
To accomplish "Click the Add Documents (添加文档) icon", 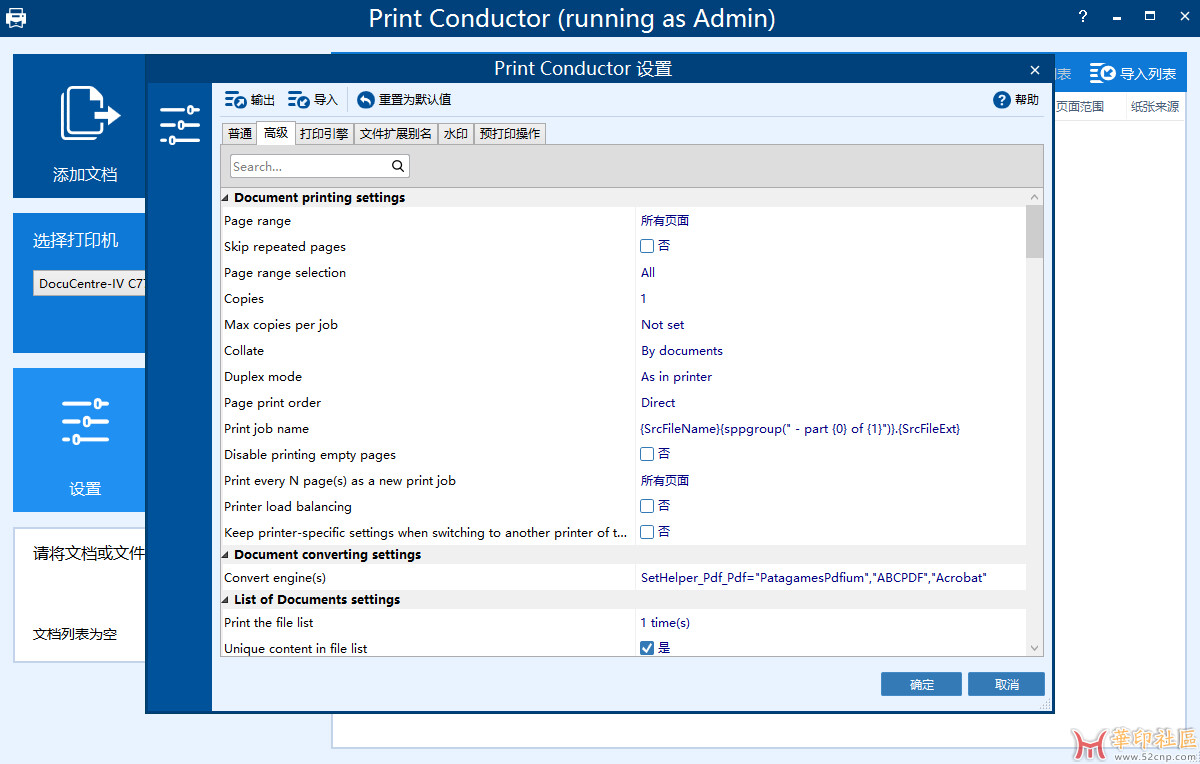I will pos(90,112).
